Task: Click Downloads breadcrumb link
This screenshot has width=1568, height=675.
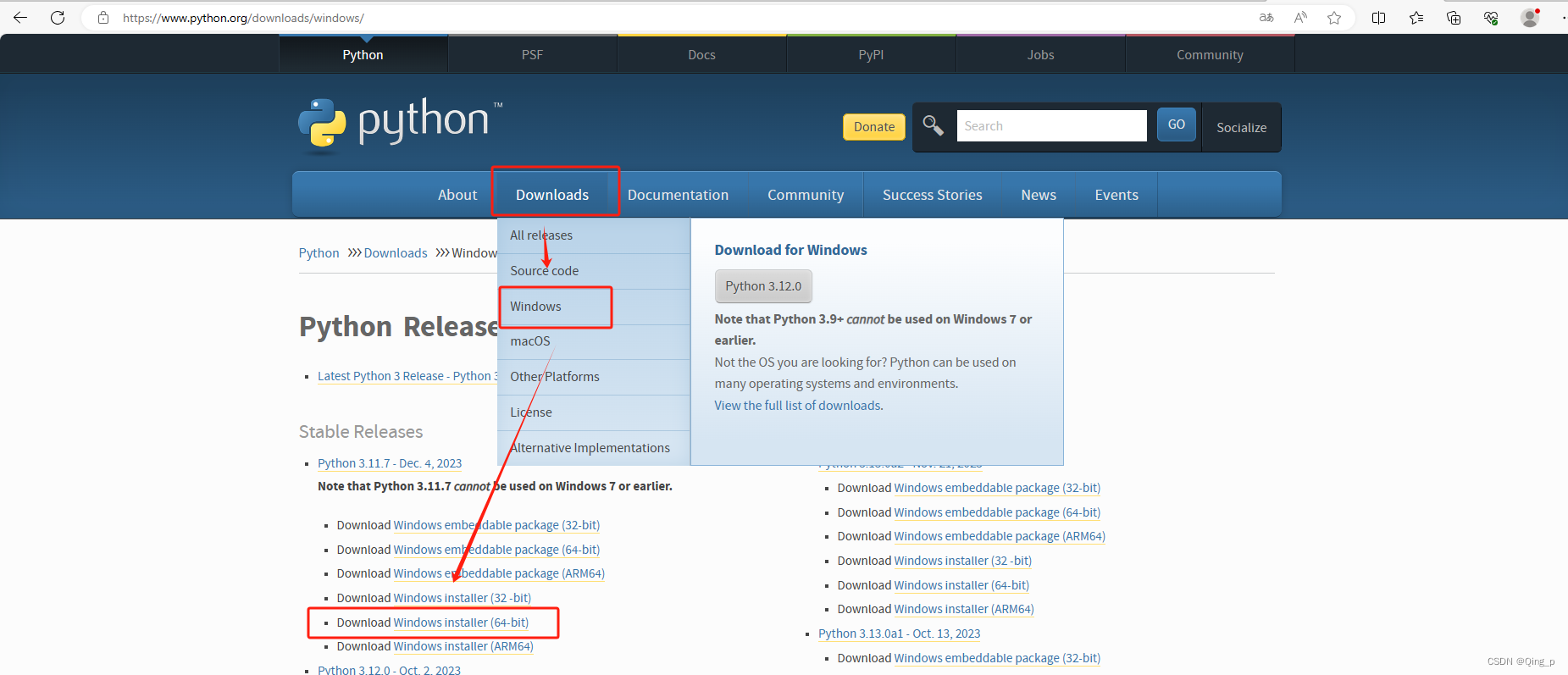Action: point(396,253)
